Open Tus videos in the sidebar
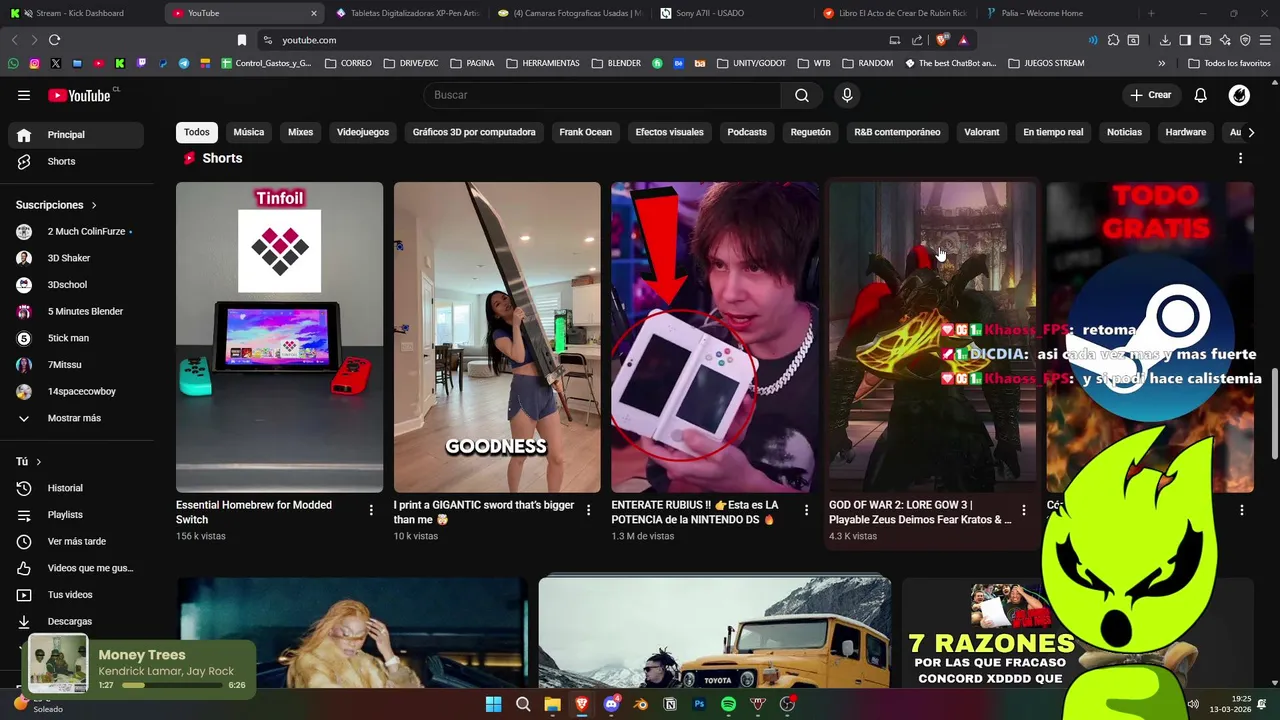The image size is (1280, 720). point(77,595)
